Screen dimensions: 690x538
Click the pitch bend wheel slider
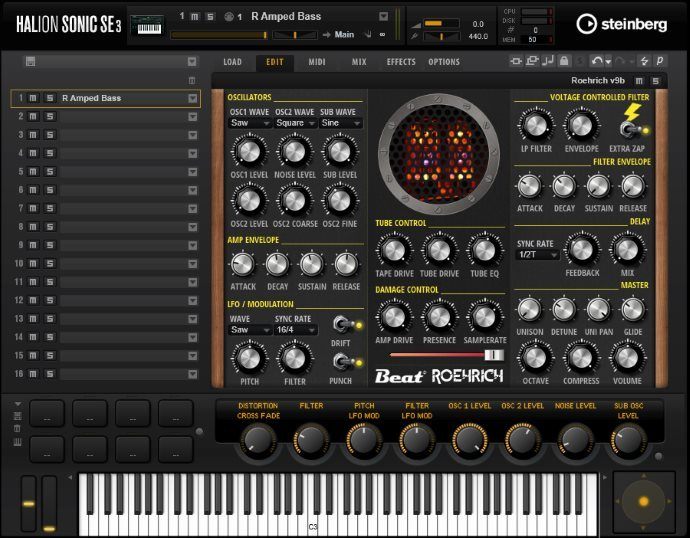coord(29,504)
